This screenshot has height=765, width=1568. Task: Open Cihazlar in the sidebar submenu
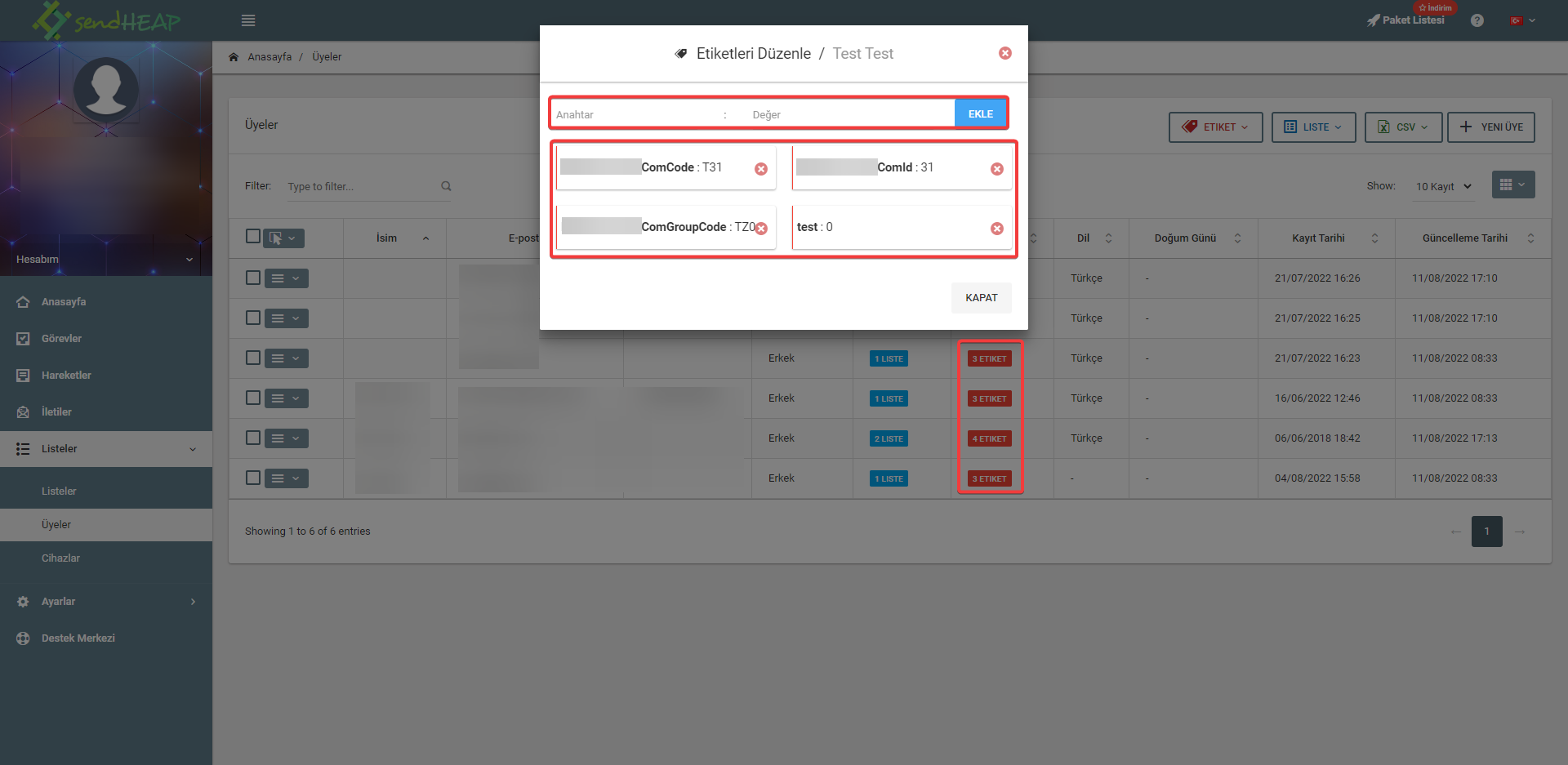106,558
